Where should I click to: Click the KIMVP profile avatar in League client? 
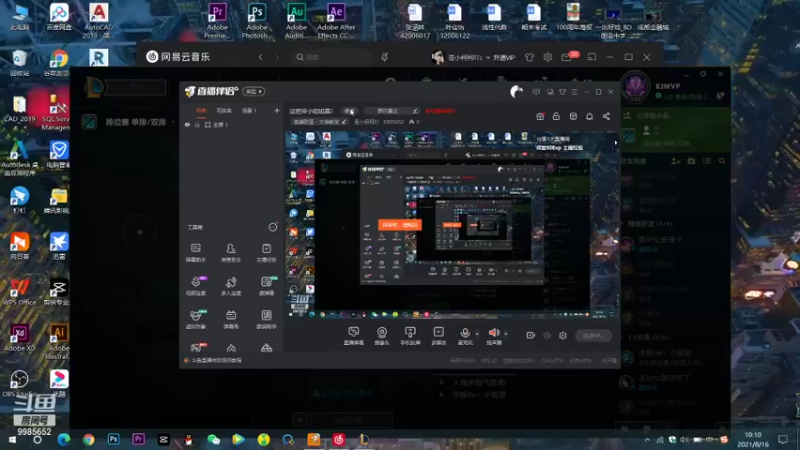[x=636, y=87]
